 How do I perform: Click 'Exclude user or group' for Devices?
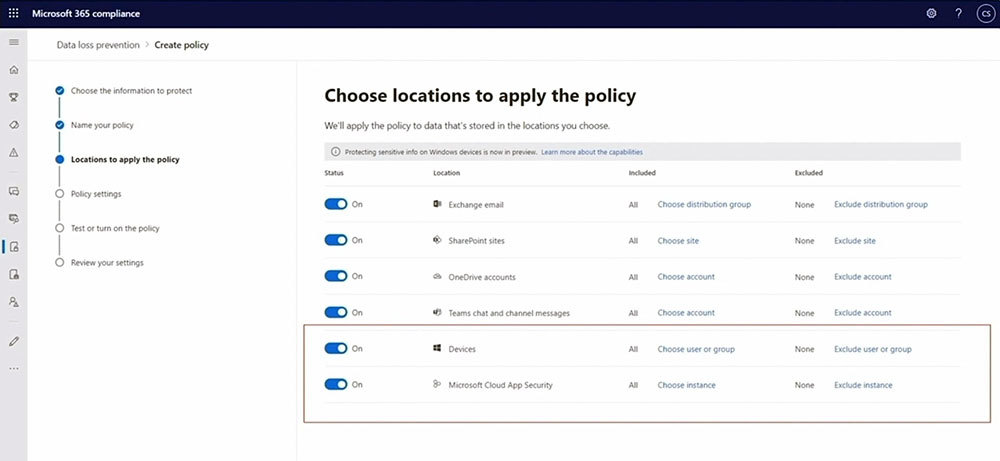click(x=872, y=349)
